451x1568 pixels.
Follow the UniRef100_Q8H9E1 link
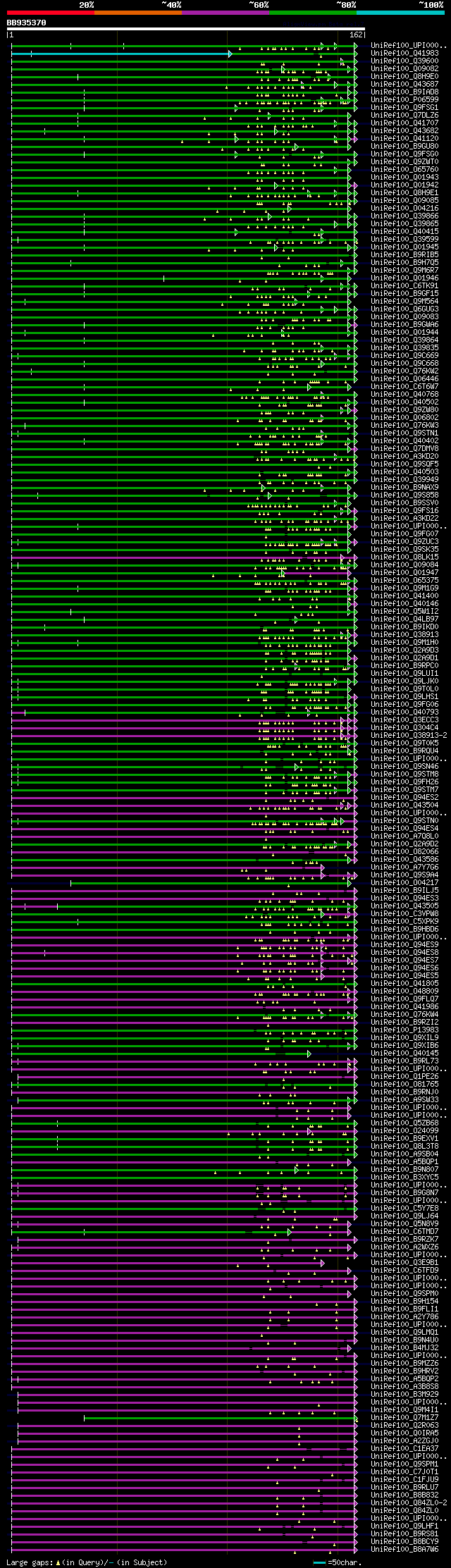click(404, 193)
